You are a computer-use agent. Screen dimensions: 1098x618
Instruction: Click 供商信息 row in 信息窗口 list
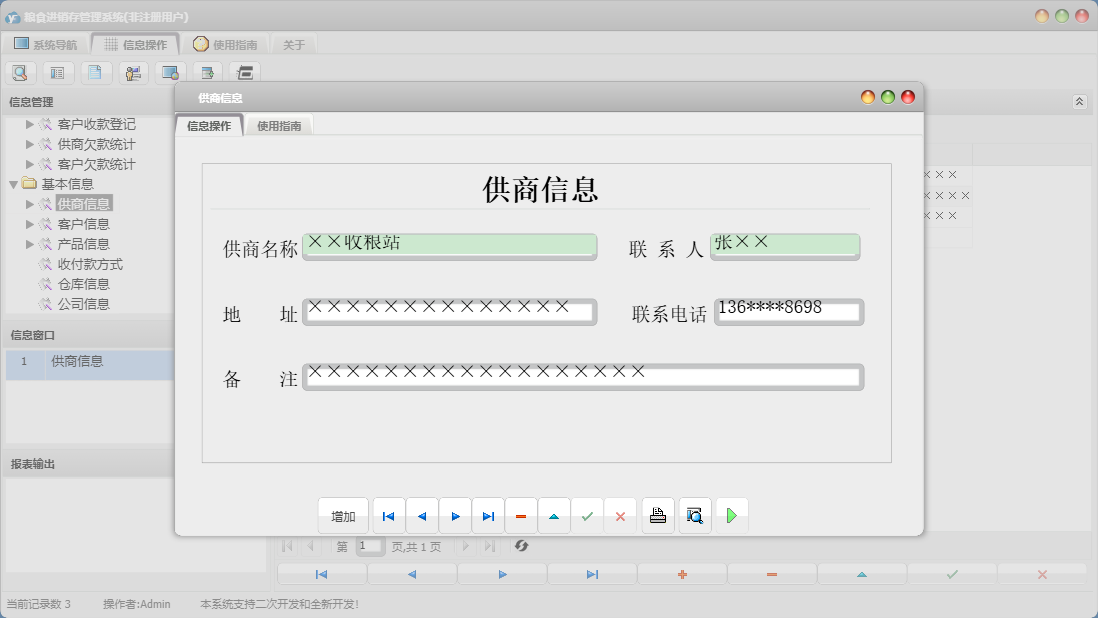point(90,365)
